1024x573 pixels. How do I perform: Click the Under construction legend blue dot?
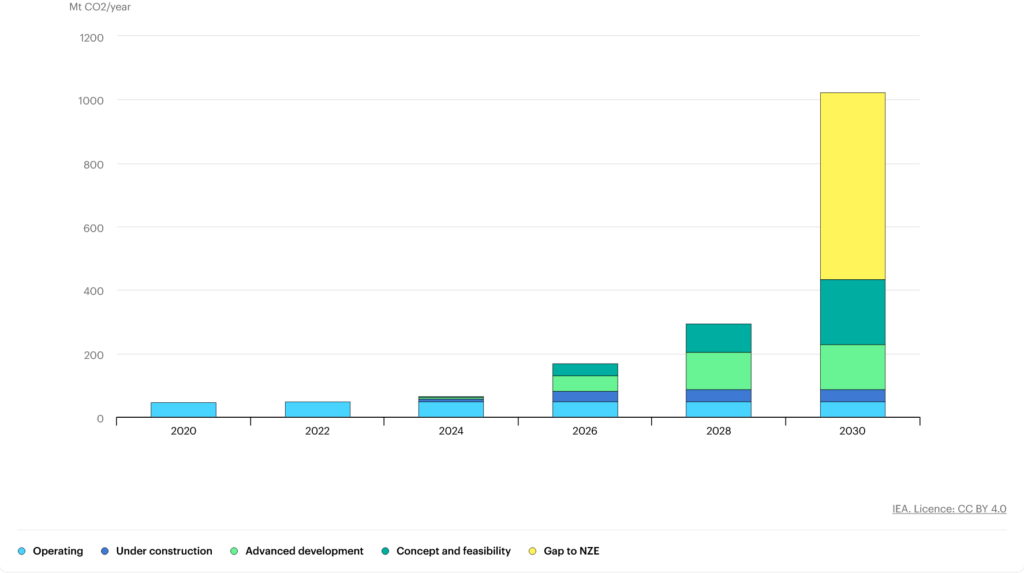[x=105, y=551]
